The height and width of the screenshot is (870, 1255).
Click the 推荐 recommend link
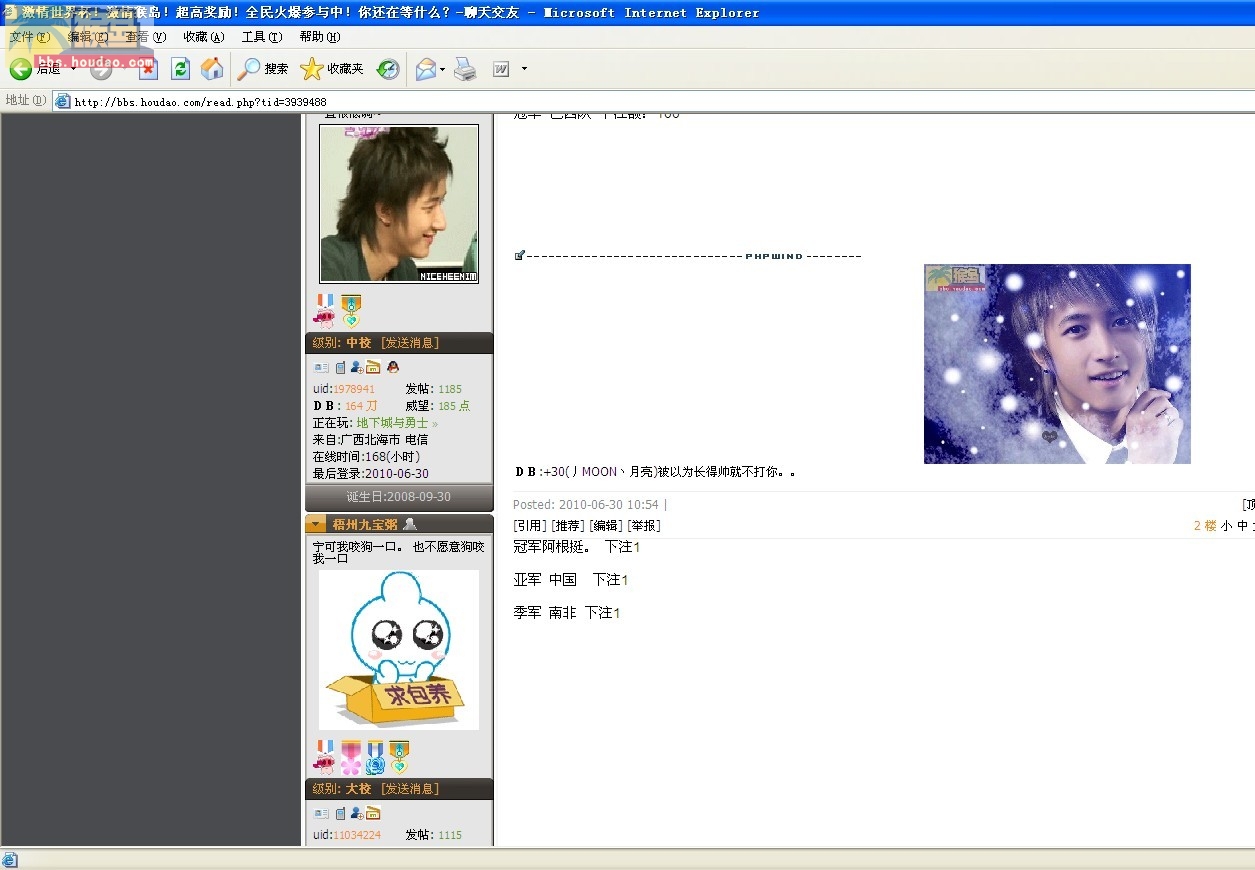pos(568,525)
